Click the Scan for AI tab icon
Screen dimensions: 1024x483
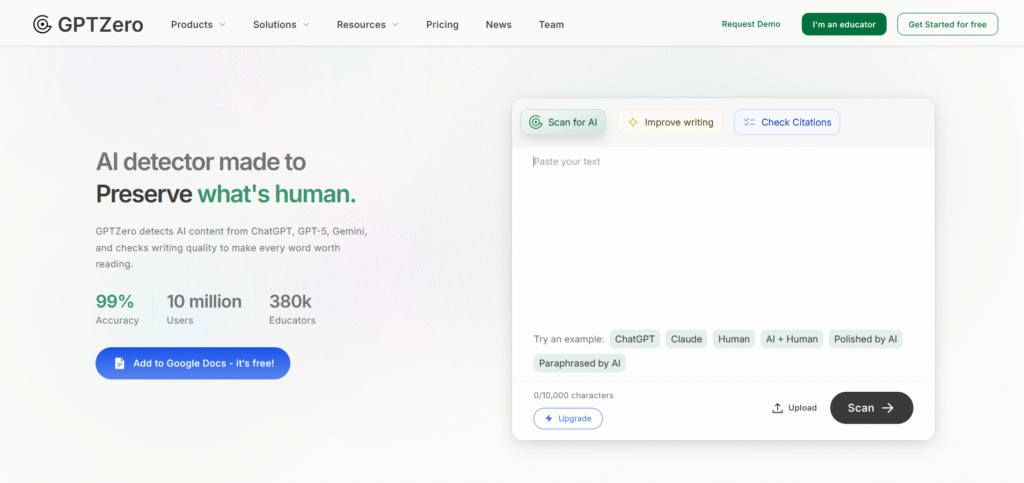(x=536, y=122)
